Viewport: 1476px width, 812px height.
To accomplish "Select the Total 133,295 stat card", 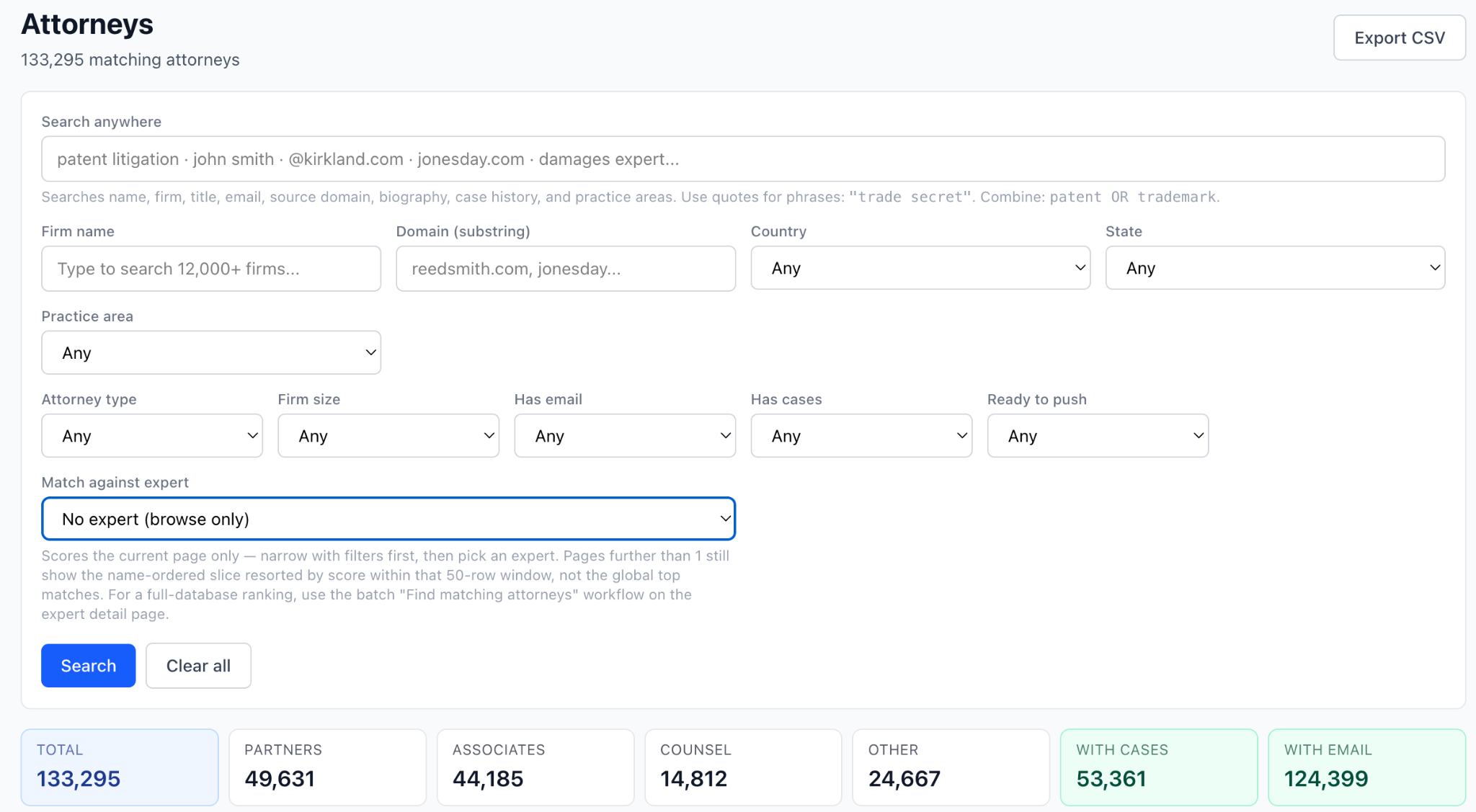I will coord(120,767).
